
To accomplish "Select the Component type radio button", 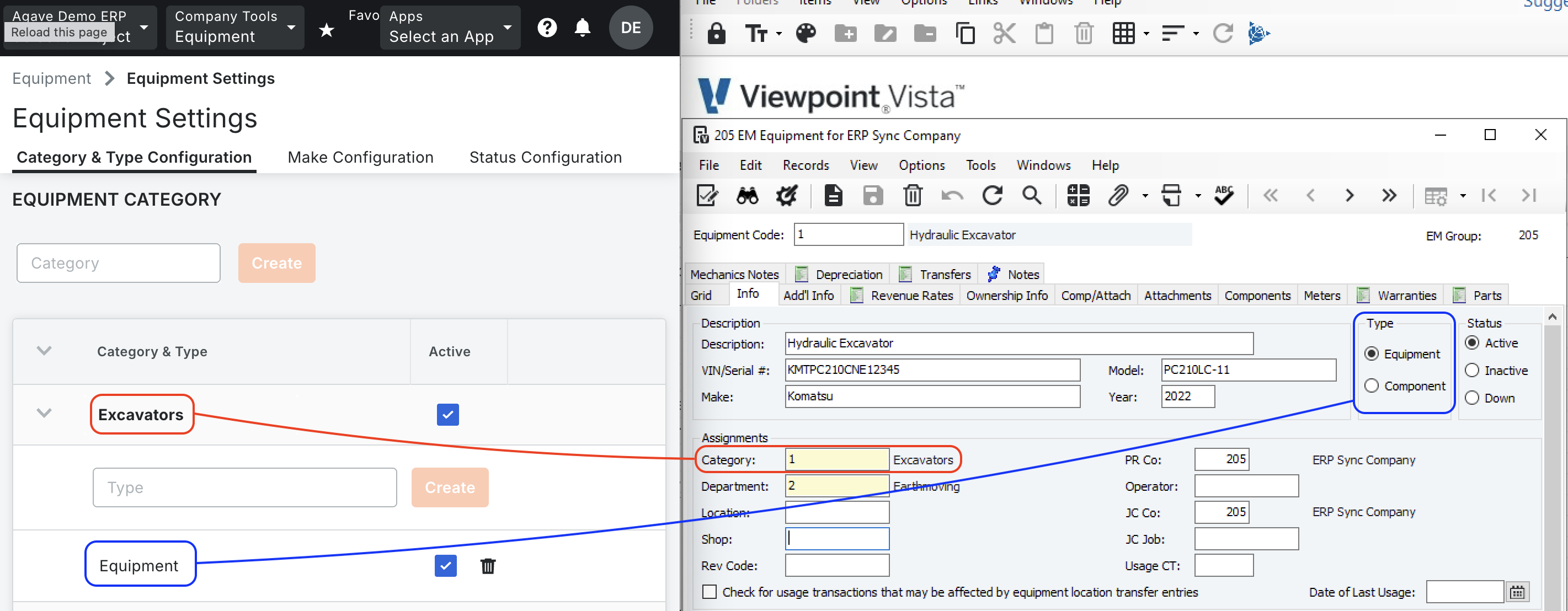I will 1372,386.
